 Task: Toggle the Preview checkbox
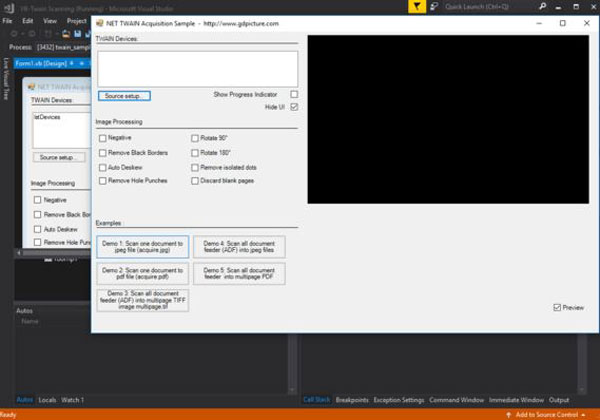557,307
